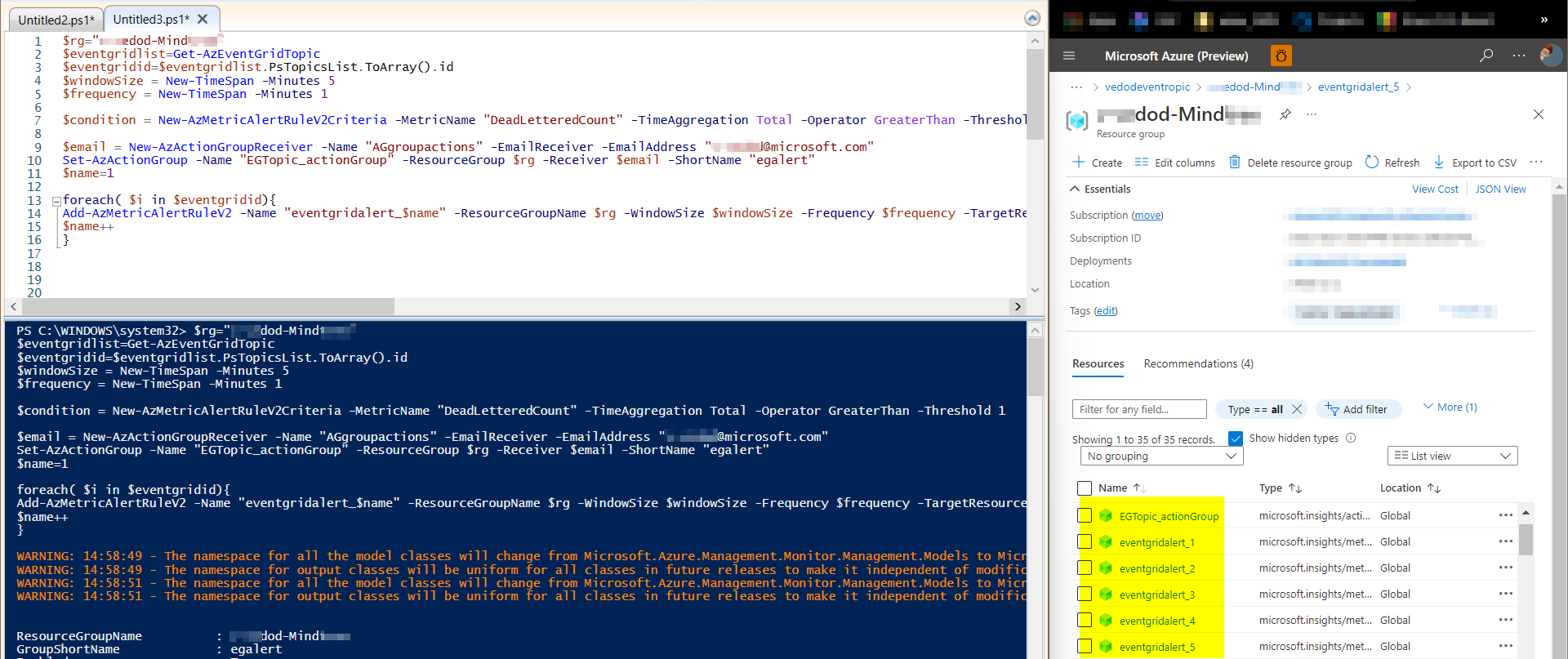The height and width of the screenshot is (659, 1568).
Task: Open row menu for eventgridalert_3
Action: (1506, 594)
